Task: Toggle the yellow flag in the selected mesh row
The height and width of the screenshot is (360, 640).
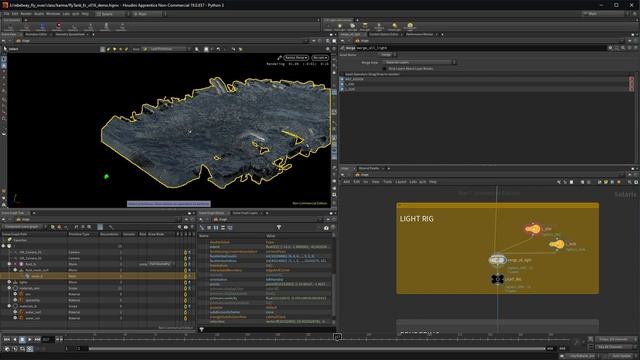Action: [x=185, y=276]
